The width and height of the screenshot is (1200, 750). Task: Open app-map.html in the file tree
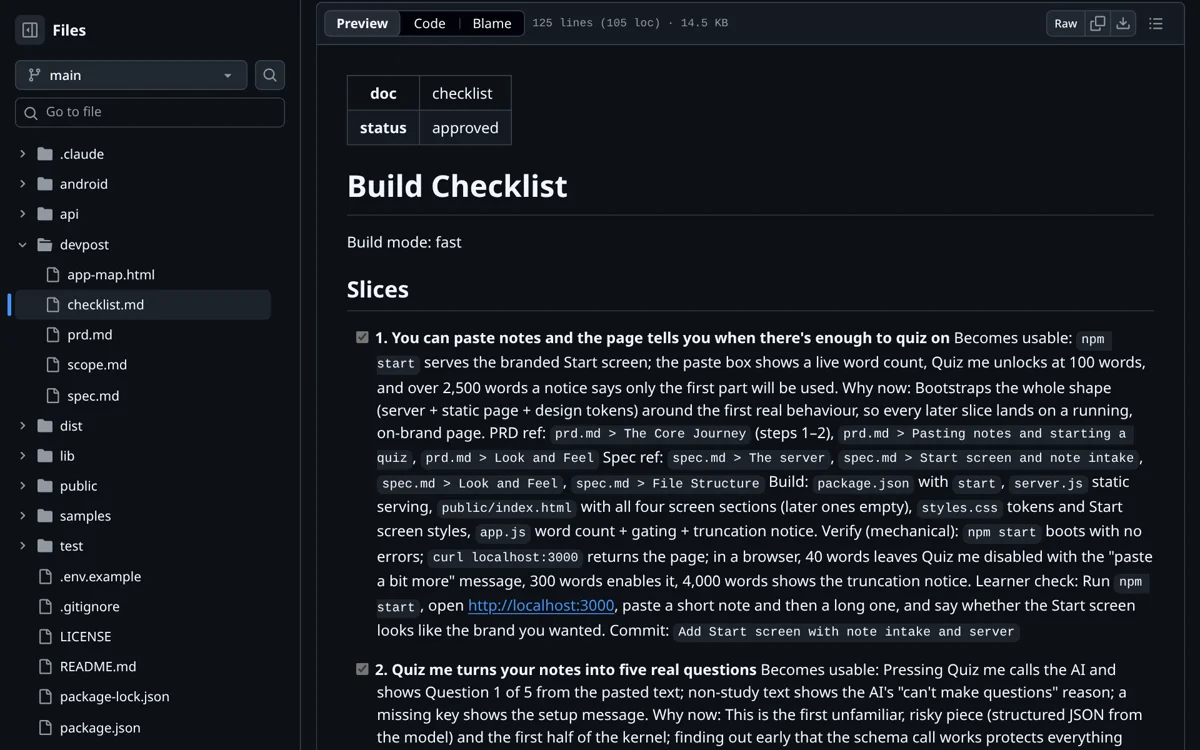coord(111,274)
